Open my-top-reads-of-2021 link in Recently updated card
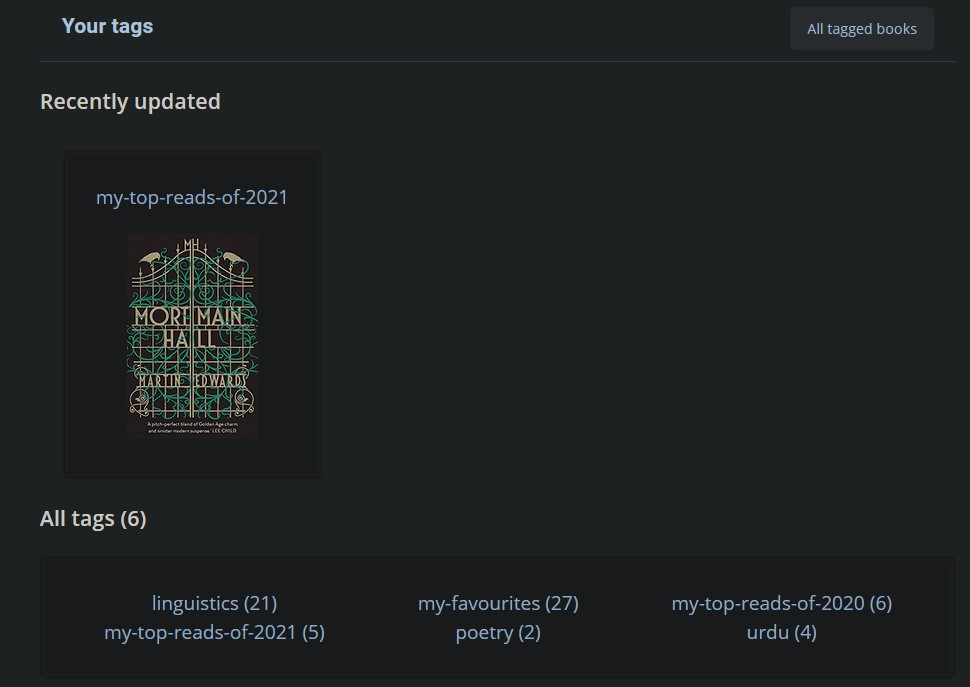 click(192, 197)
